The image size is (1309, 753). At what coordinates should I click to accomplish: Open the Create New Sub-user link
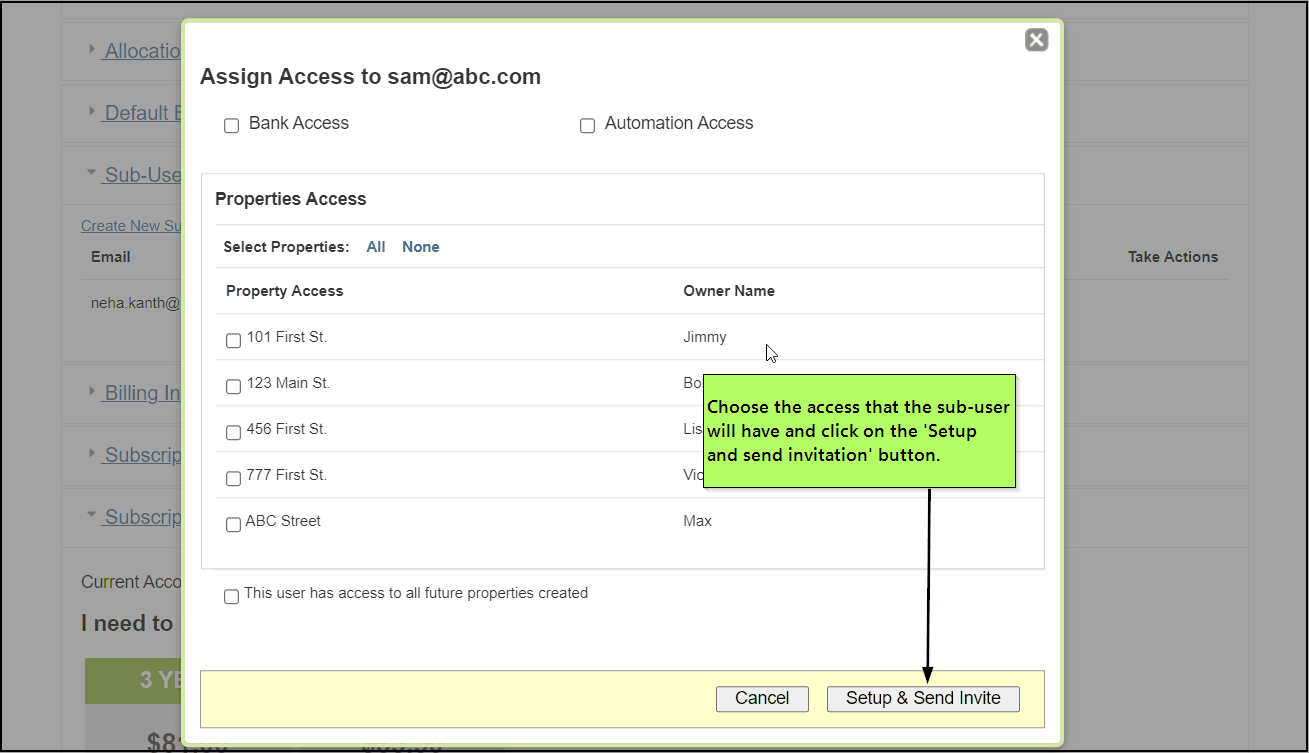point(131,226)
